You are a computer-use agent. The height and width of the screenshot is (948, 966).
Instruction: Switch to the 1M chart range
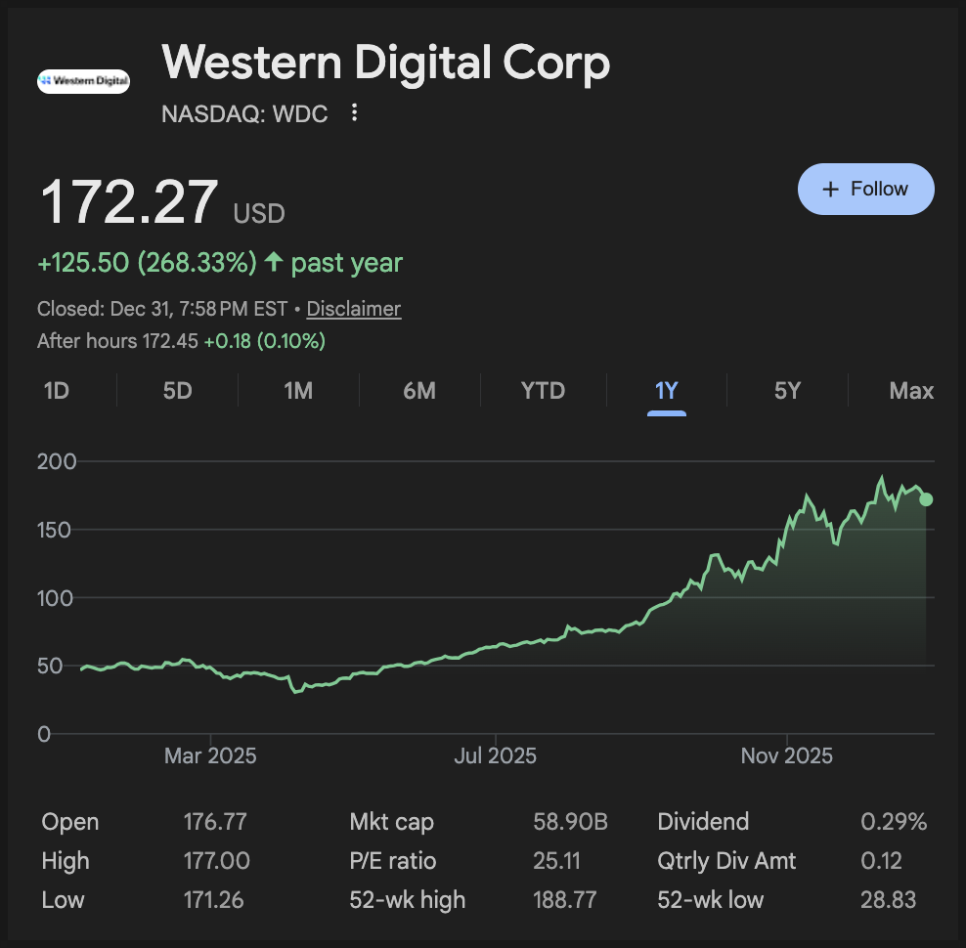click(x=298, y=390)
